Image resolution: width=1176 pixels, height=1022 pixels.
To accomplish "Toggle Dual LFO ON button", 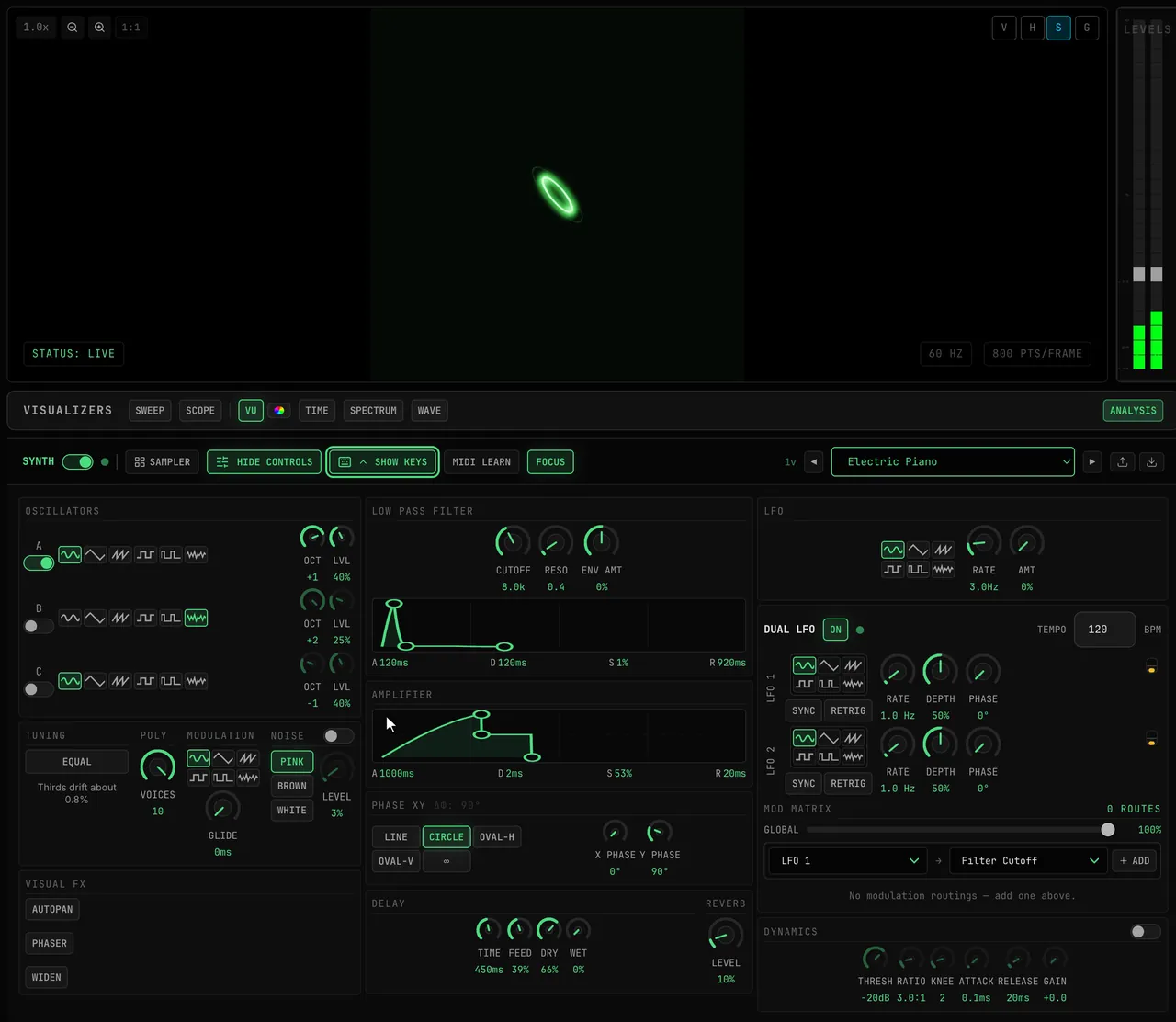I will (x=835, y=630).
